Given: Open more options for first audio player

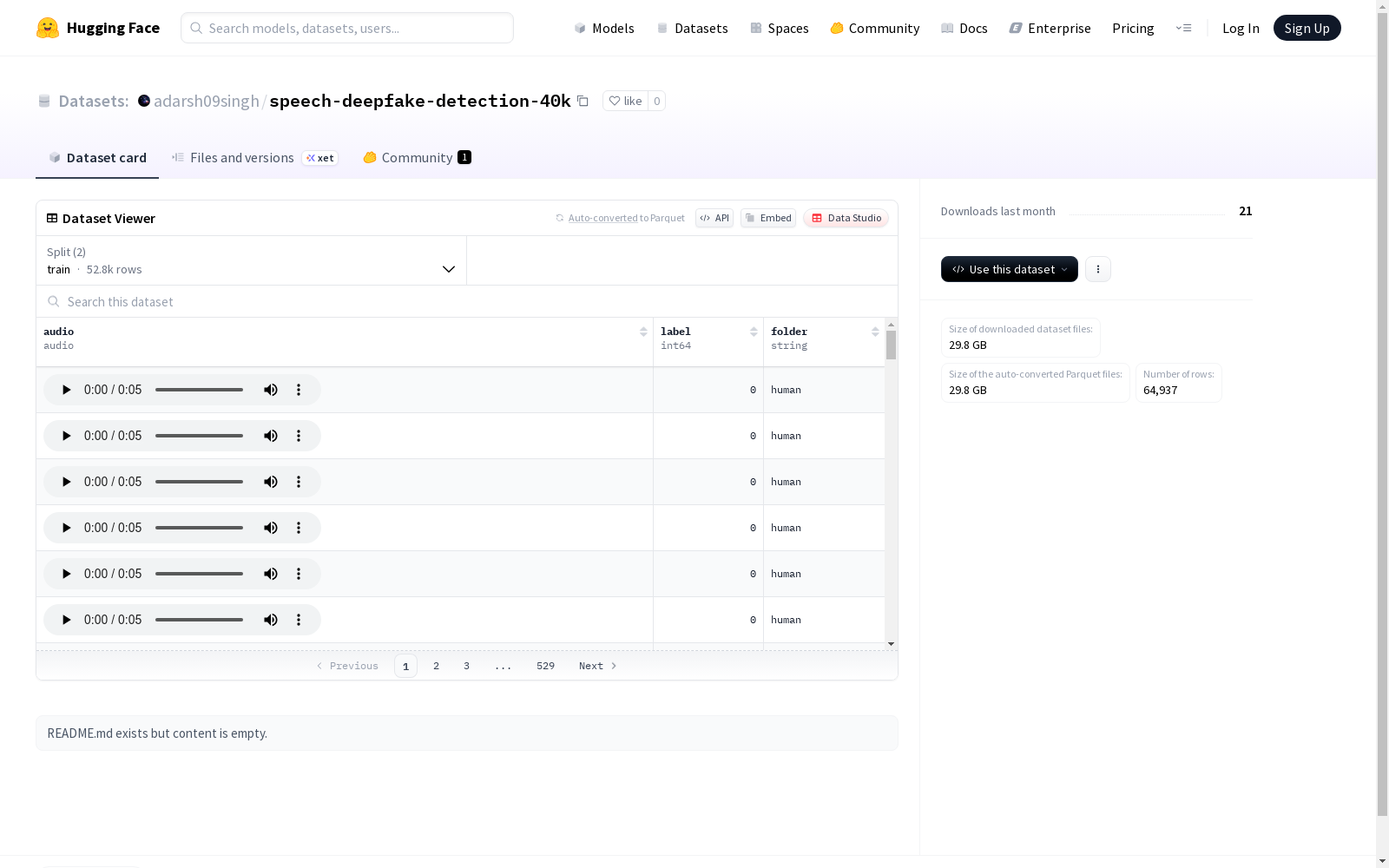Looking at the screenshot, I should (x=299, y=390).
